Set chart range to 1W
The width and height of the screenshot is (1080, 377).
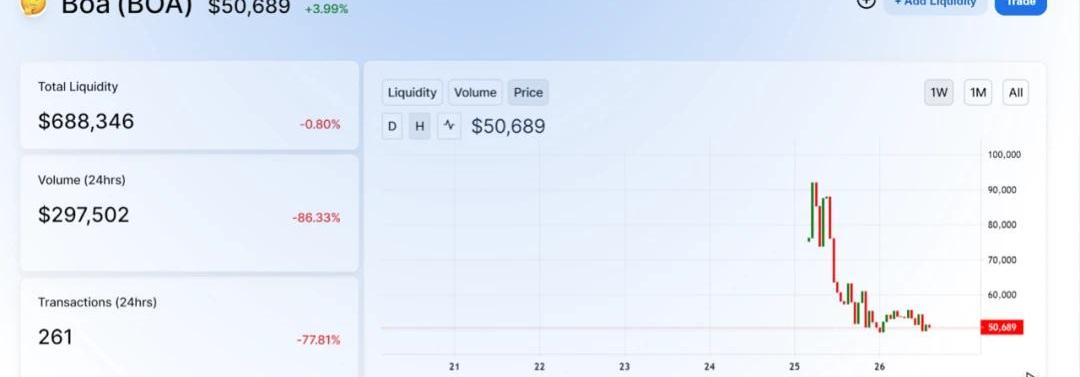[x=939, y=92]
